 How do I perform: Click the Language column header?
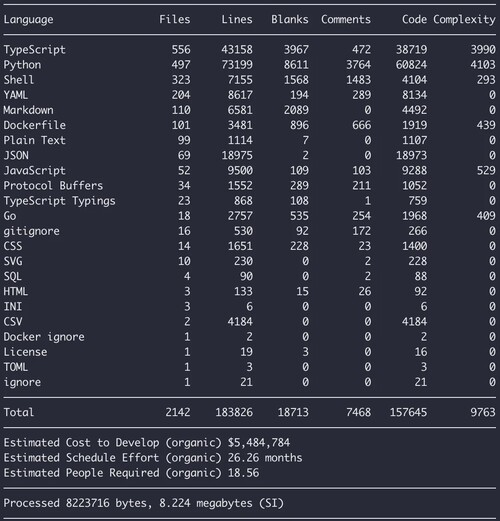tap(28, 20)
